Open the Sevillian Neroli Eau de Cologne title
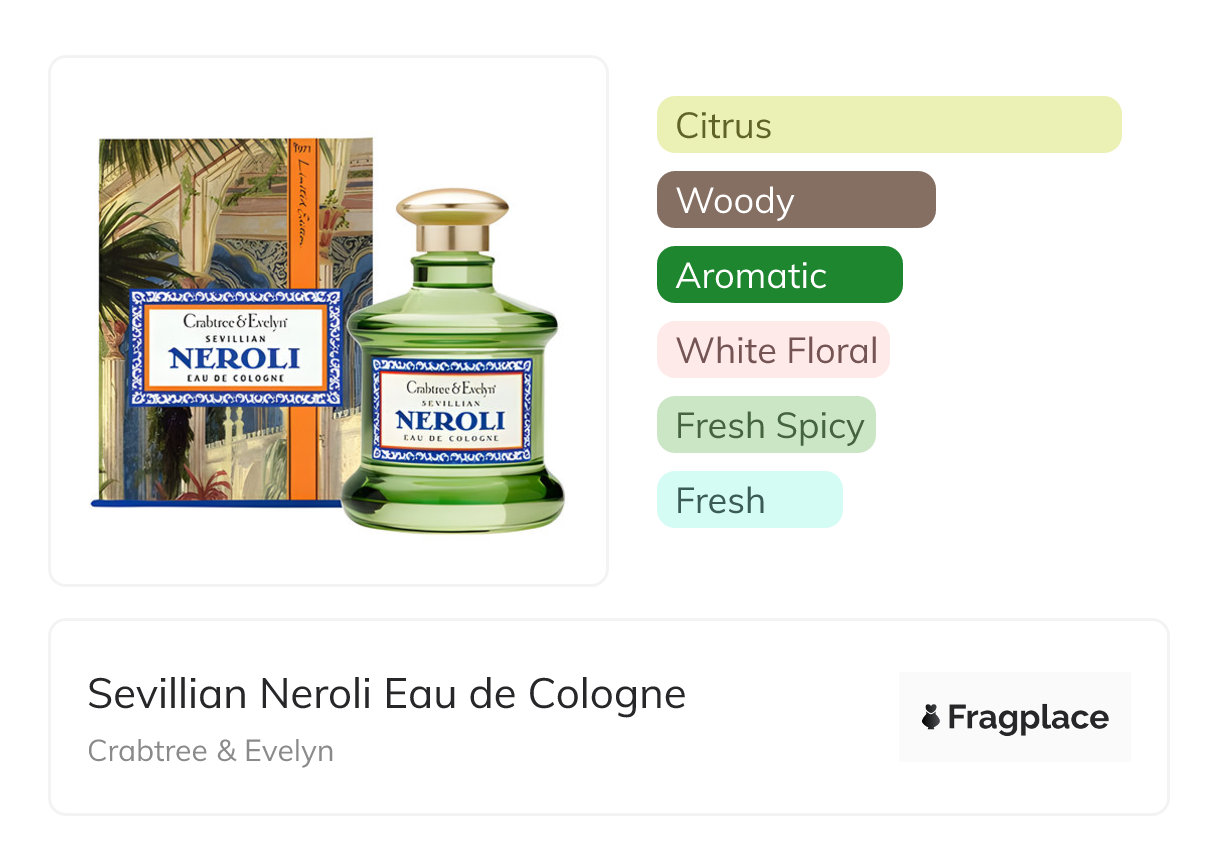 tap(387, 693)
